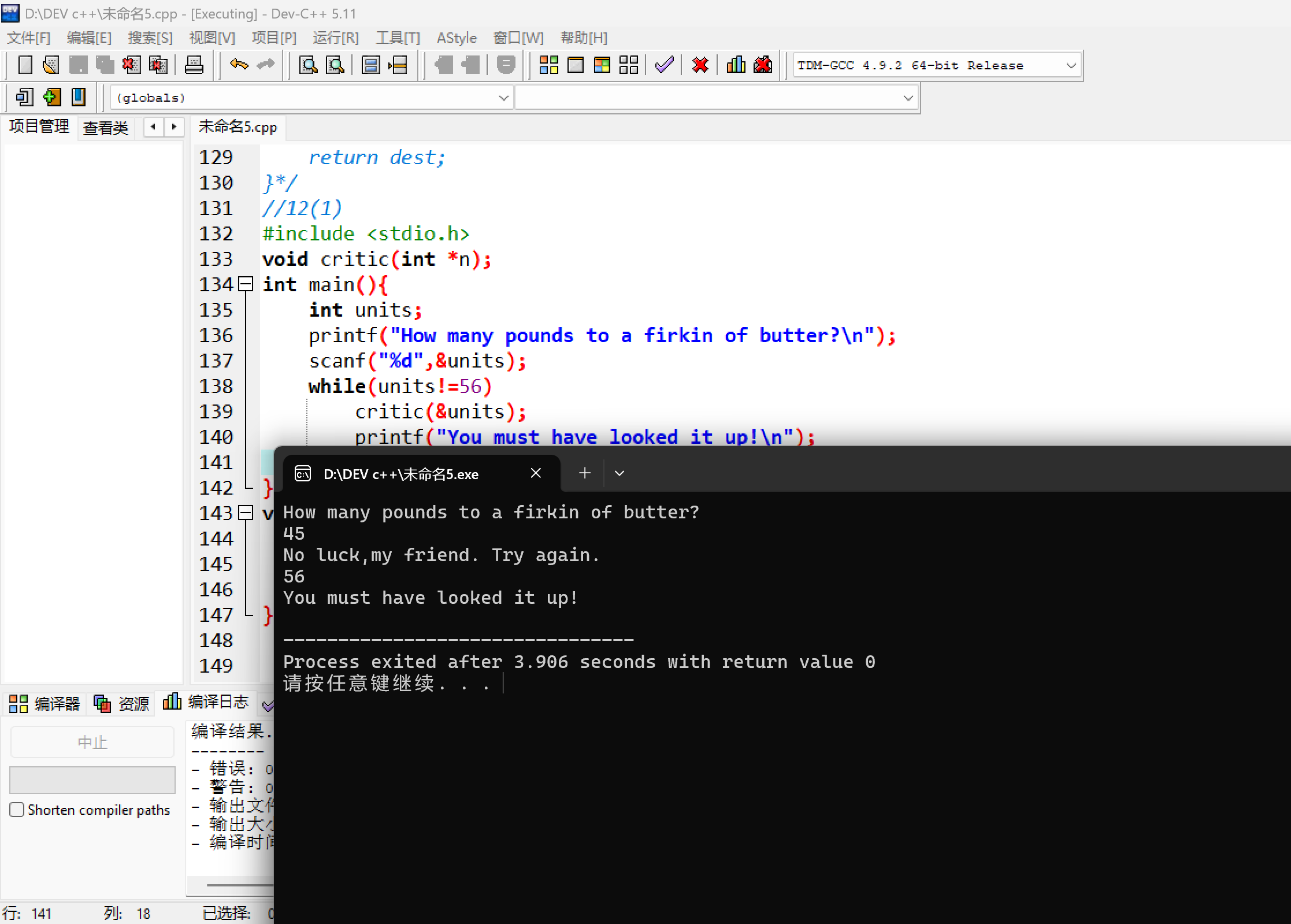Click the Profile analysis bar chart icon
This screenshot has height=924, width=1291.
736,65
